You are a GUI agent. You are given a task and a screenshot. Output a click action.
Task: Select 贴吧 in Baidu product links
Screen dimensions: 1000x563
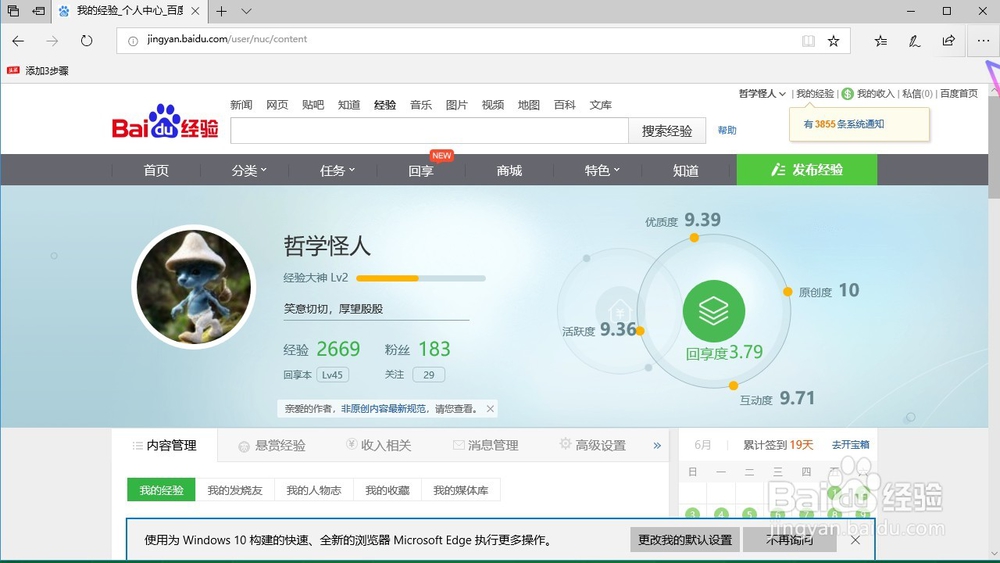312,105
